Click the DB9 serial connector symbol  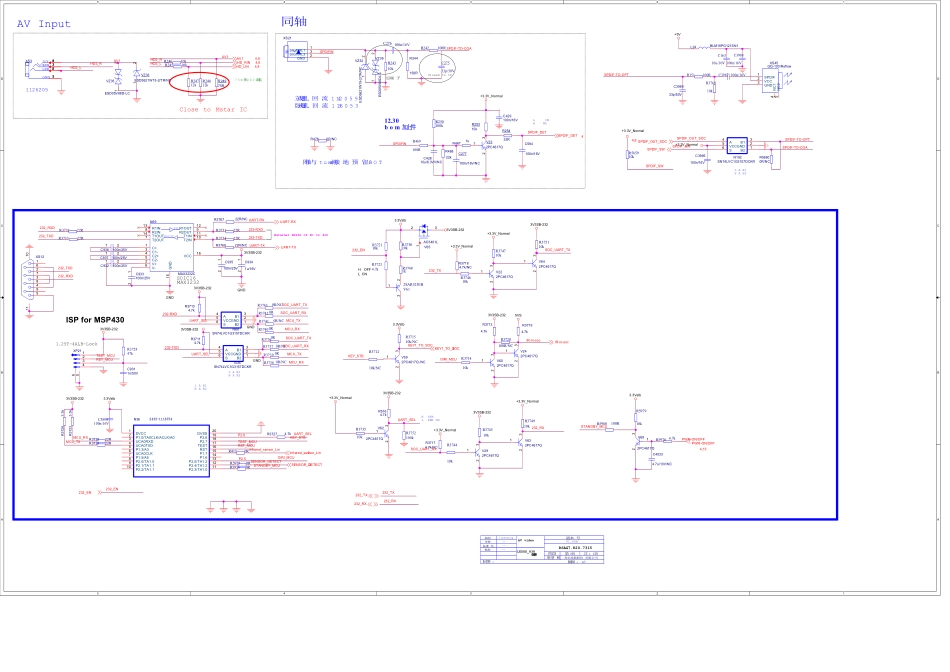[x=32, y=281]
